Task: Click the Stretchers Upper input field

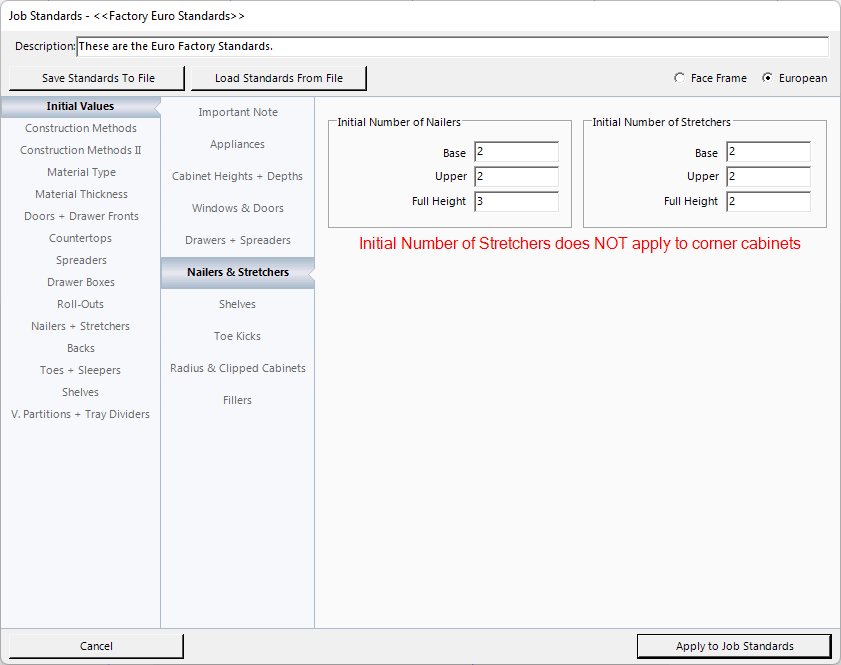Action: tap(768, 177)
